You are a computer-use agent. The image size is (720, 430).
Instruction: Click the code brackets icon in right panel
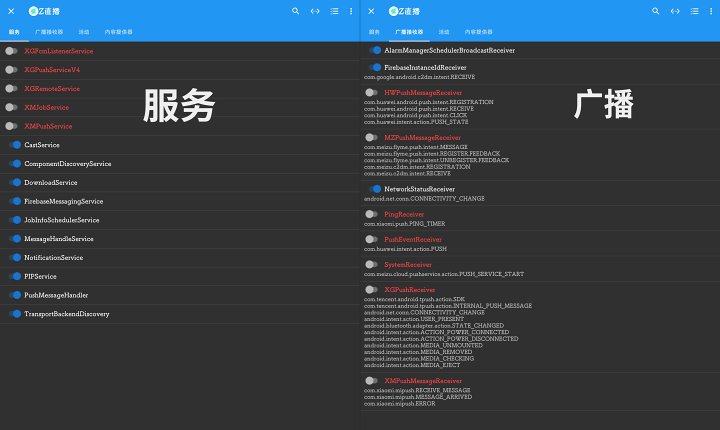(675, 11)
